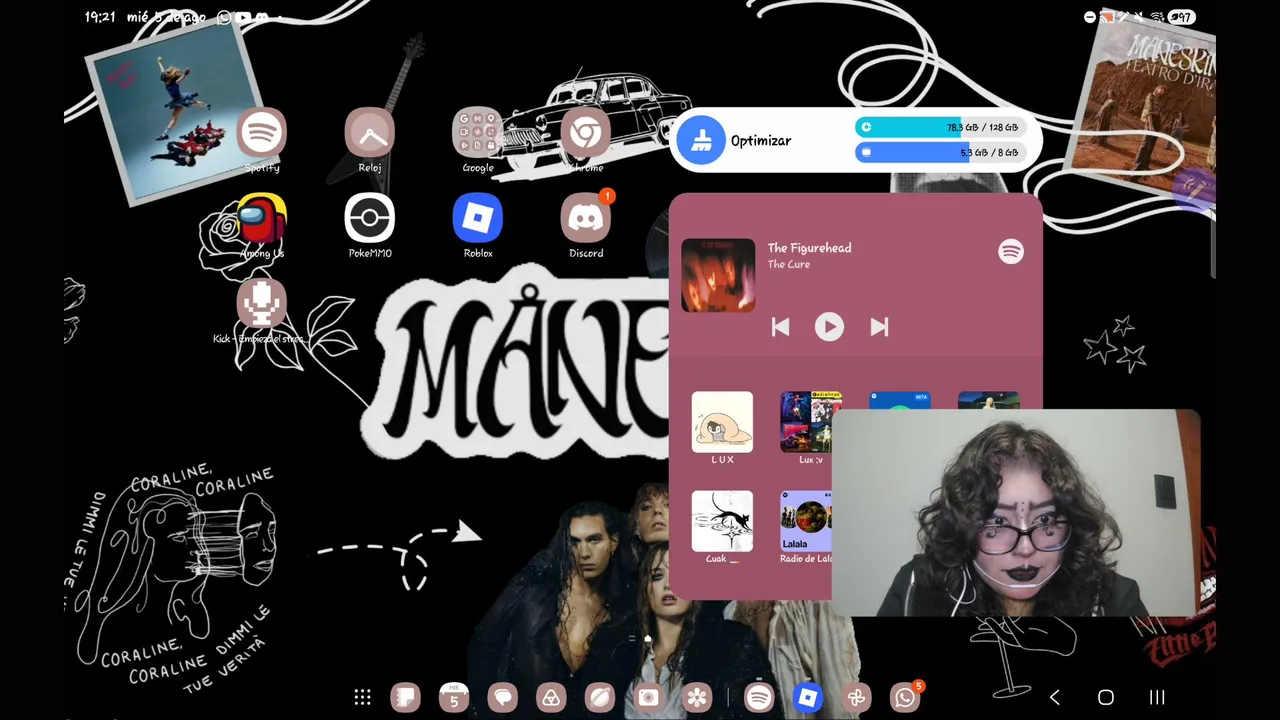The width and height of the screenshot is (1280, 720).
Task: Open the Google apps folder
Action: (478, 132)
